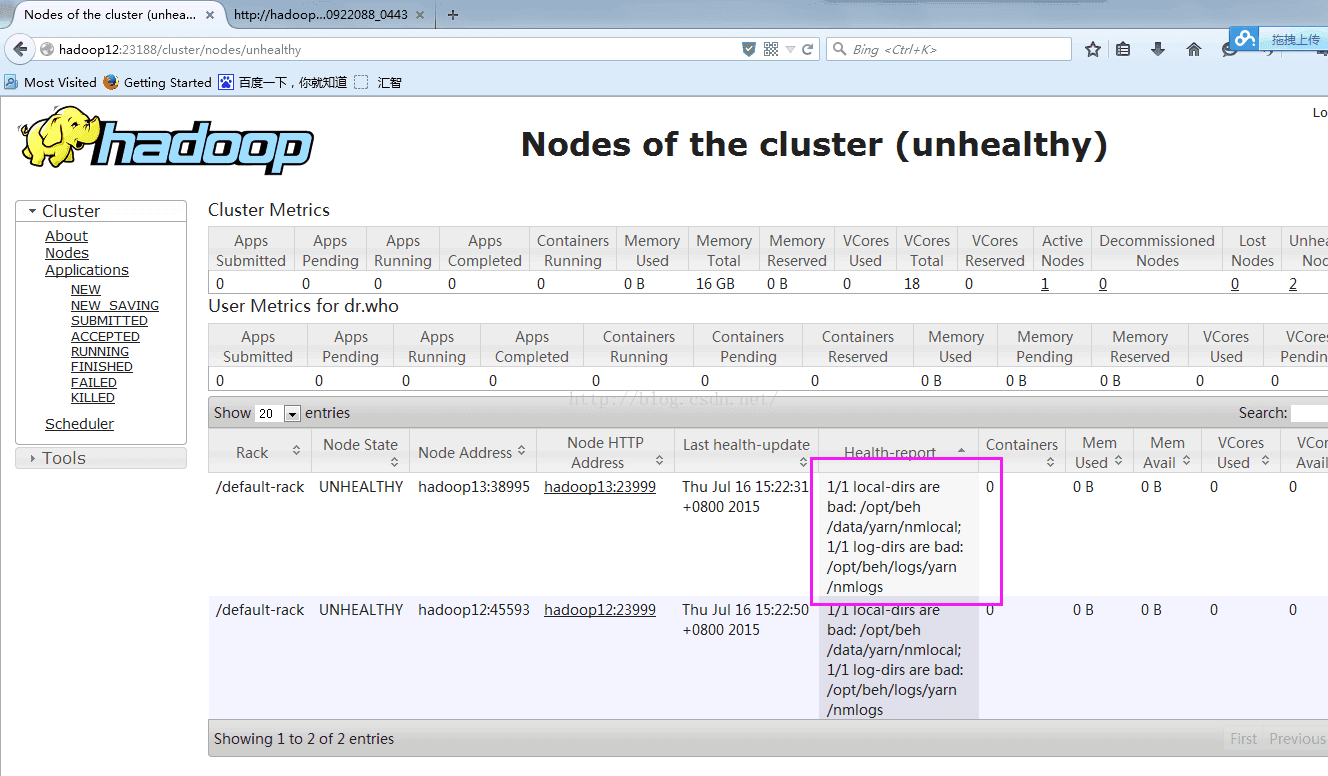
Task: Show KILLED applications
Action: point(93,397)
